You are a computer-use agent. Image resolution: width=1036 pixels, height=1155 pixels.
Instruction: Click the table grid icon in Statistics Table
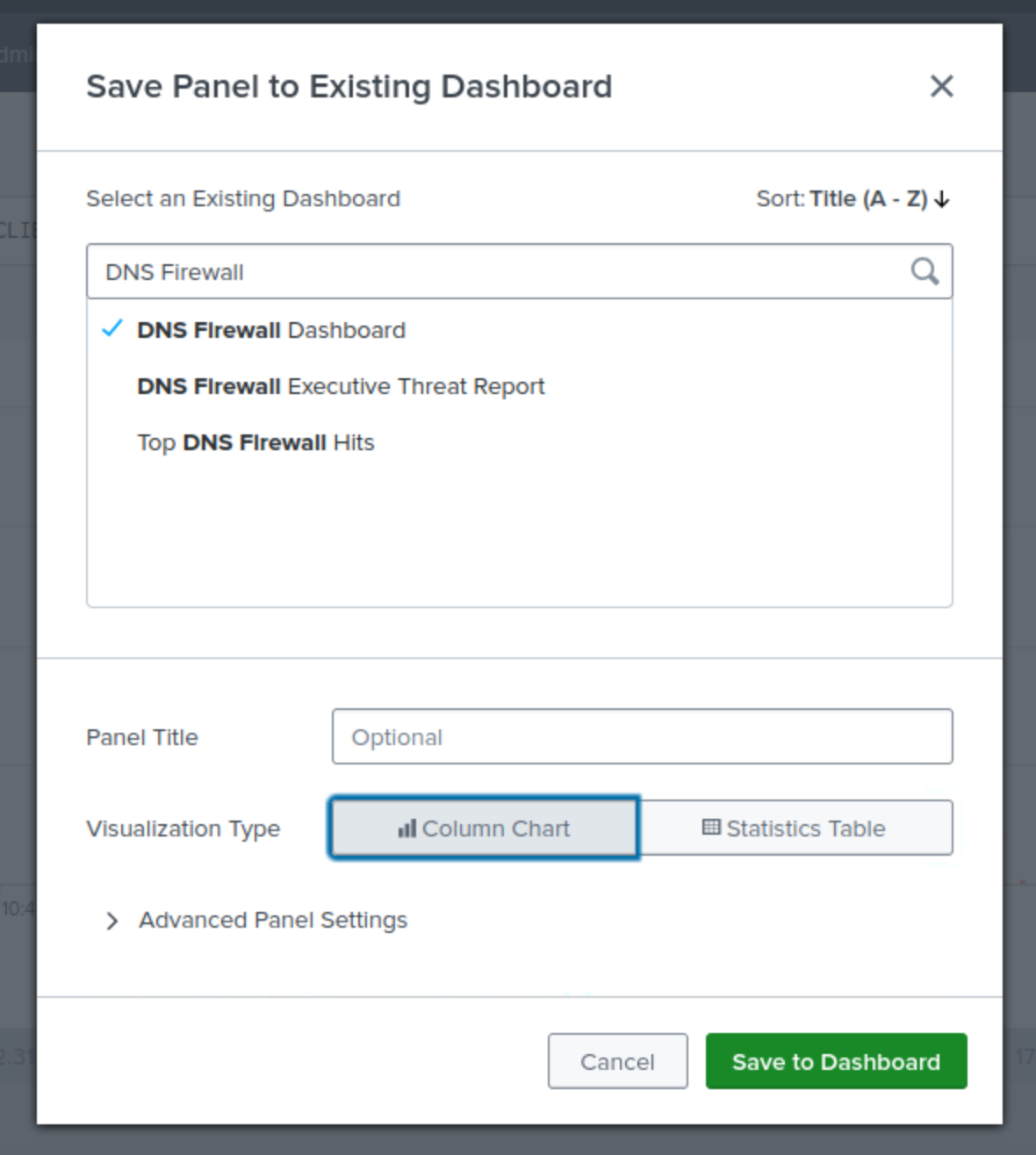point(711,828)
